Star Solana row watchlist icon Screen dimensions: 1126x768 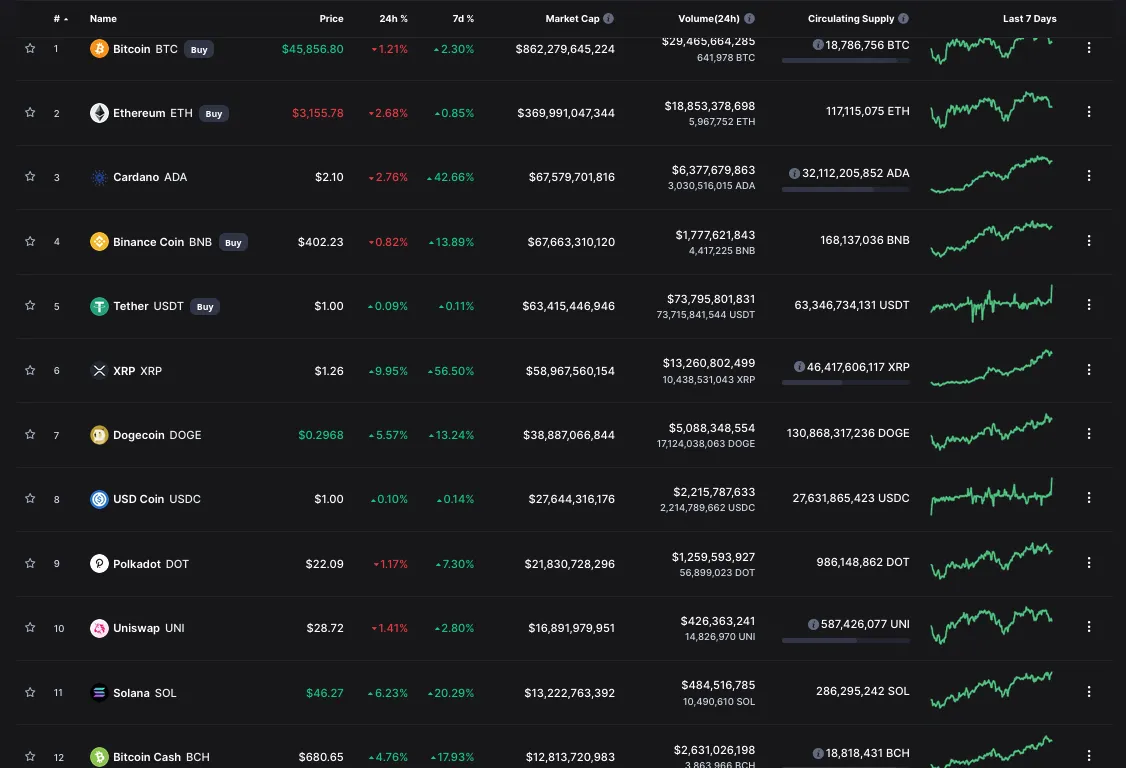coord(30,692)
